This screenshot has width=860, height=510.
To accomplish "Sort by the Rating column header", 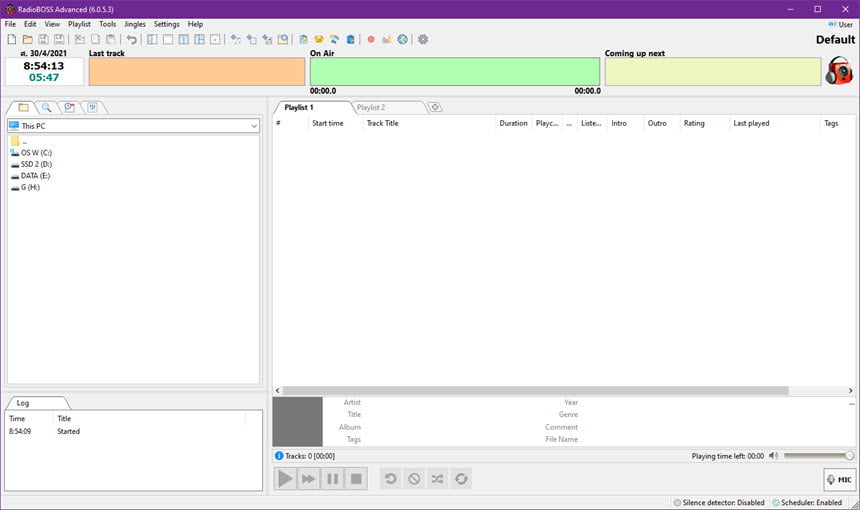I will click(694, 123).
